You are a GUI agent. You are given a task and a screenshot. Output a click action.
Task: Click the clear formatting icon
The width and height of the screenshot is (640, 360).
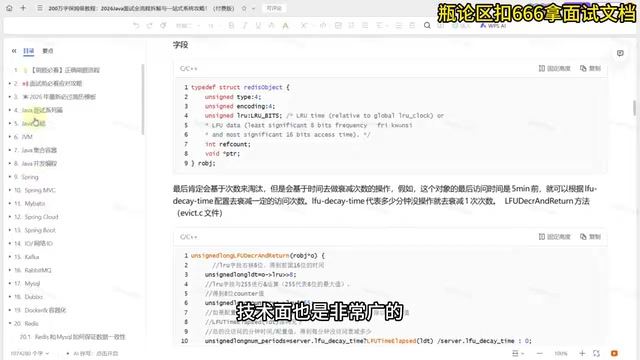click(304, 25)
